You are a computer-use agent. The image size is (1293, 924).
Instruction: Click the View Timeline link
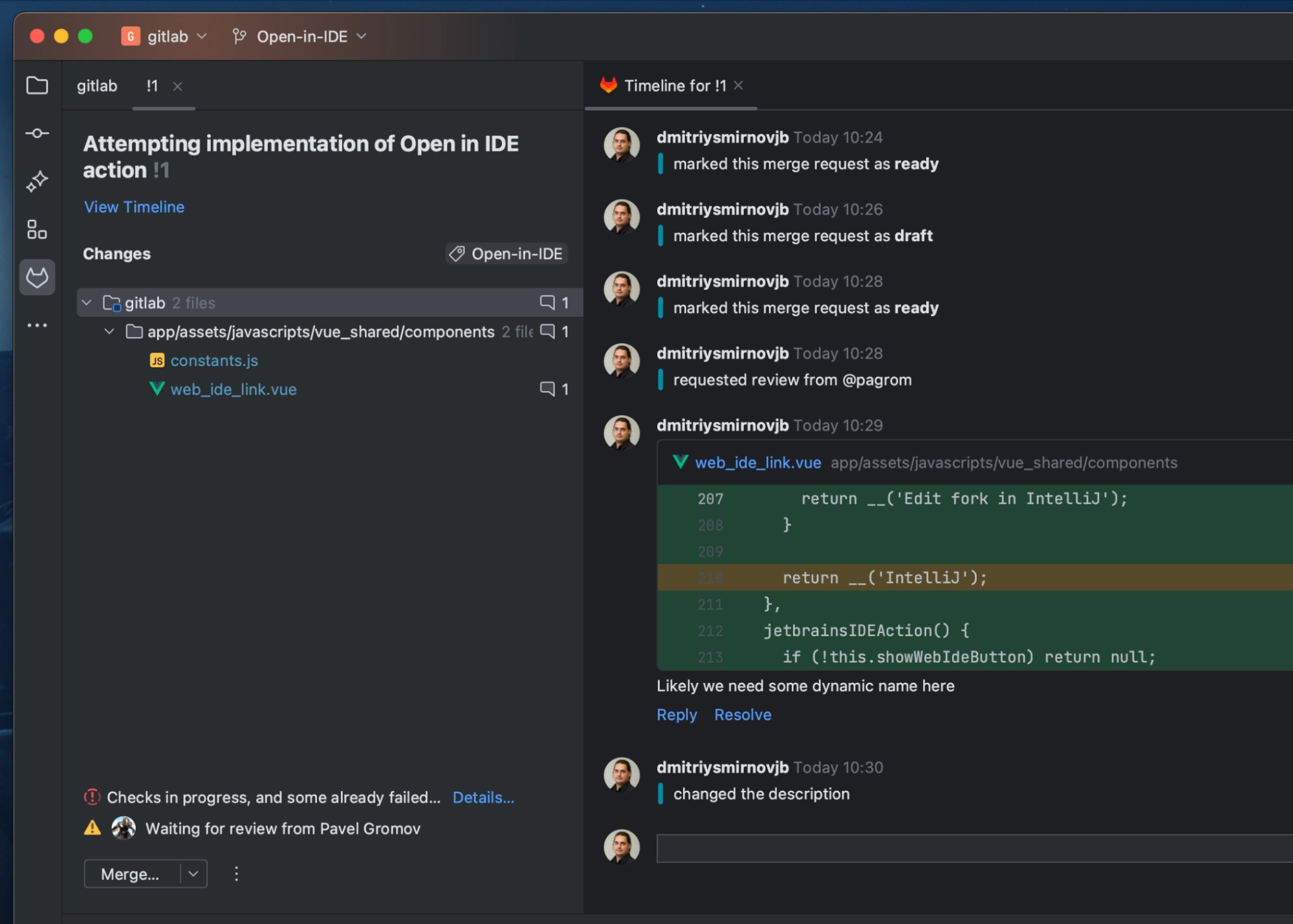(x=134, y=206)
